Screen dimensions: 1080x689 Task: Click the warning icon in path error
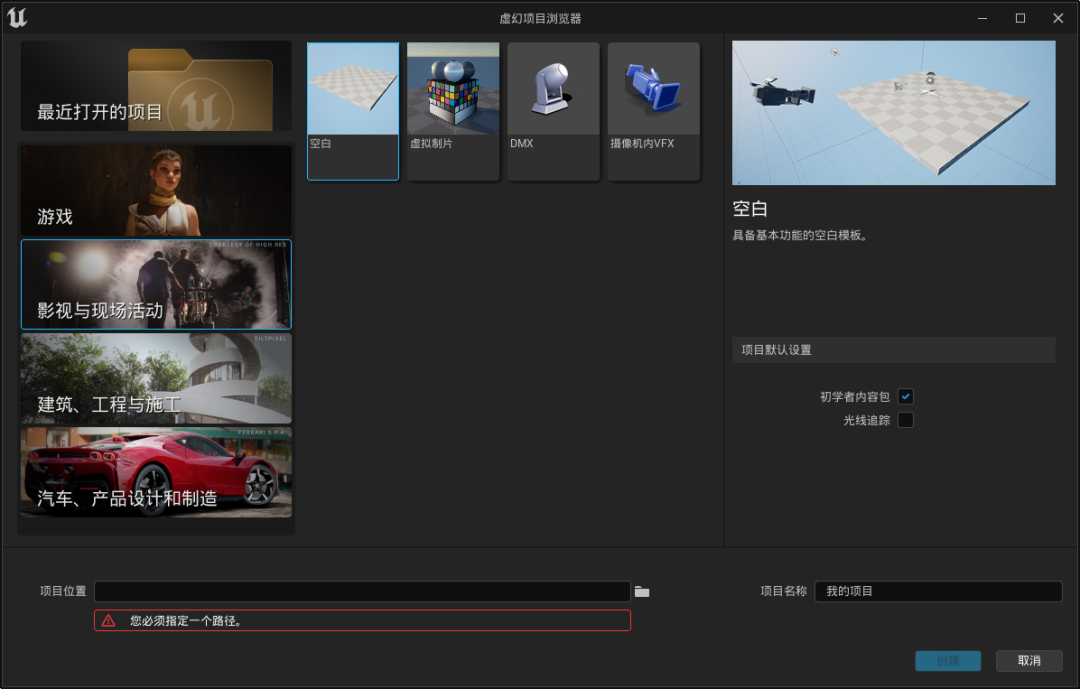tap(109, 621)
